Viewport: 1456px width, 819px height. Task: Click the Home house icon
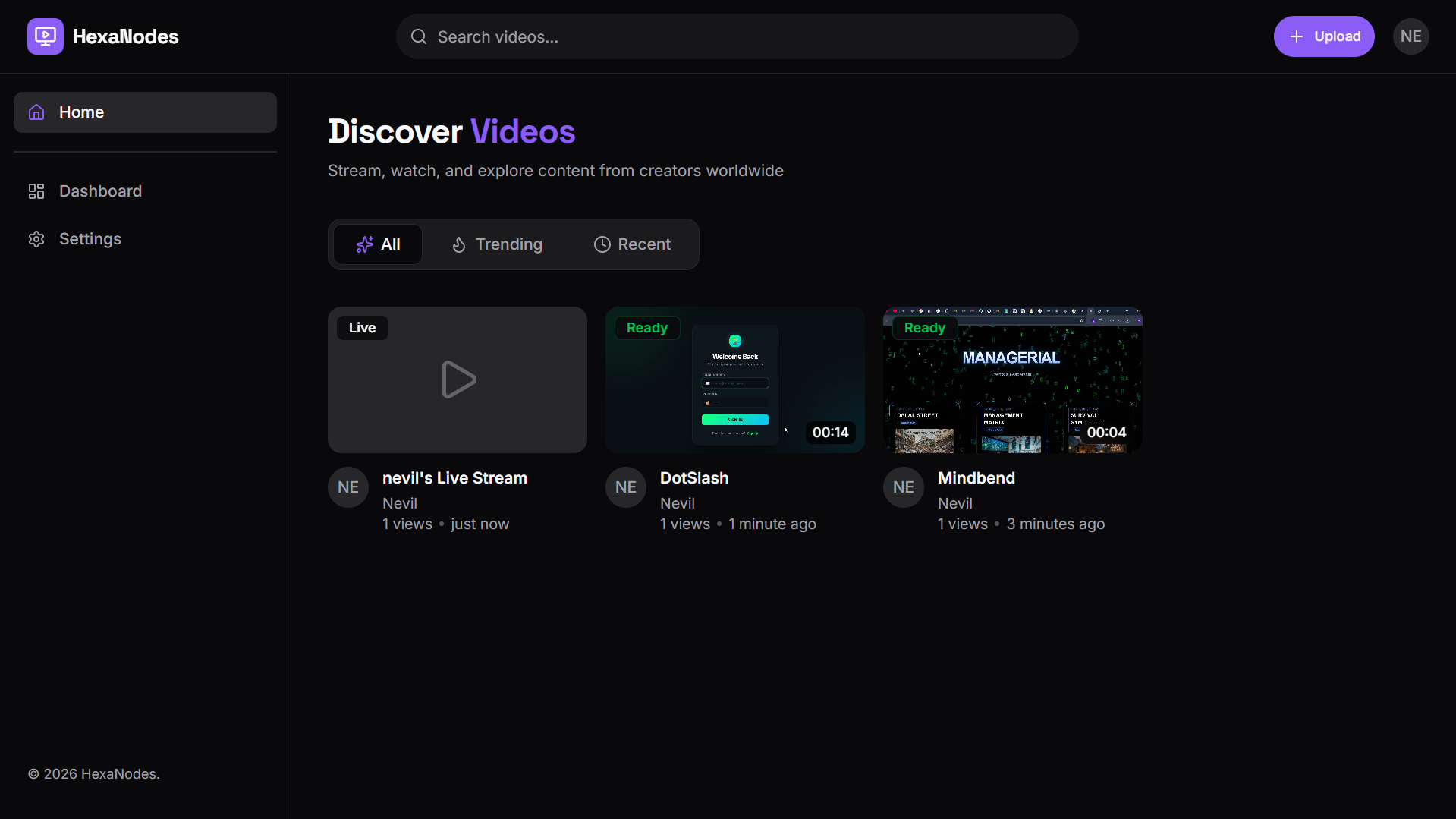pyautogui.click(x=36, y=112)
